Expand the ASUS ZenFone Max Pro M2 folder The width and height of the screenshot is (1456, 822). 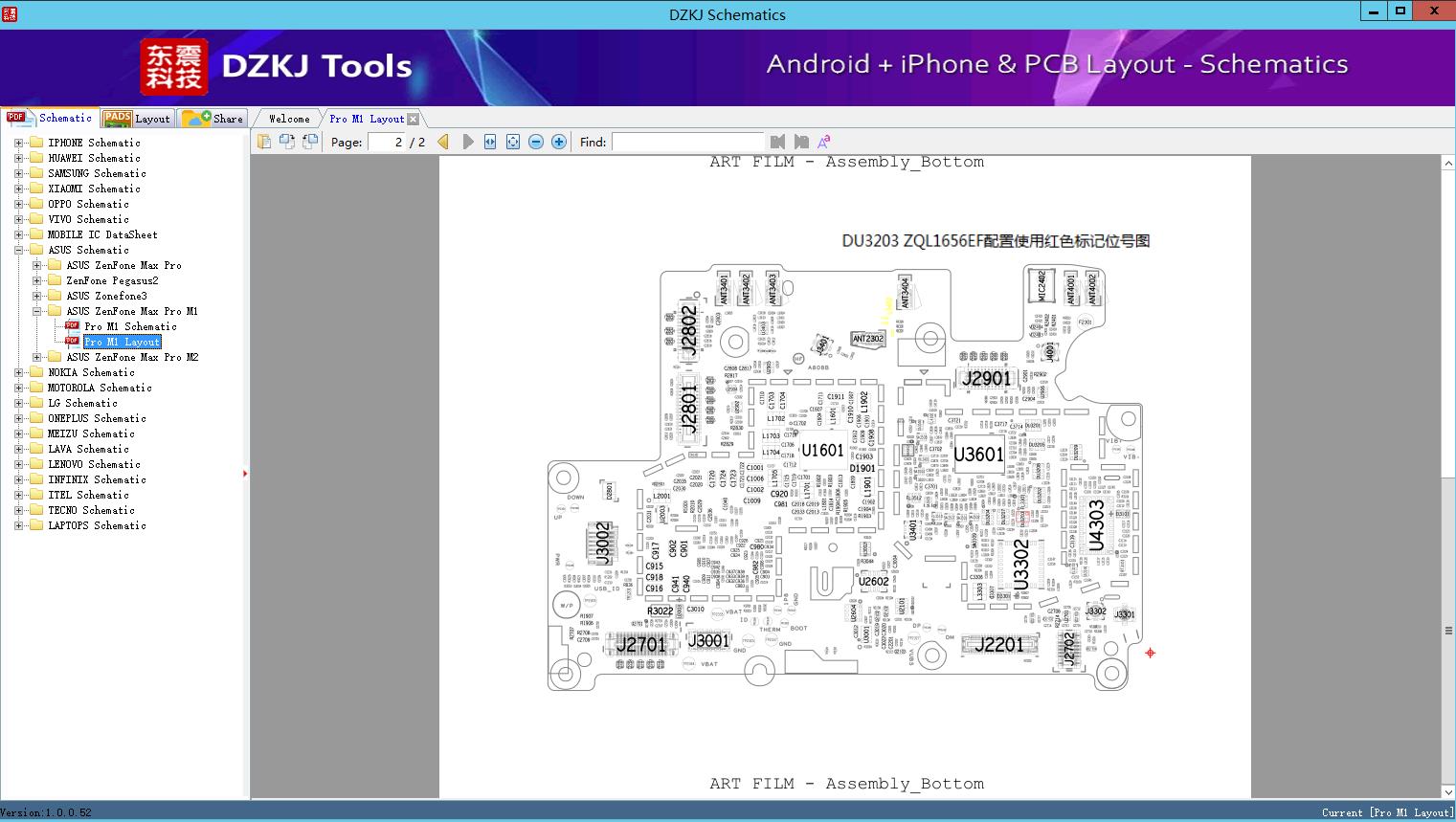[36, 357]
